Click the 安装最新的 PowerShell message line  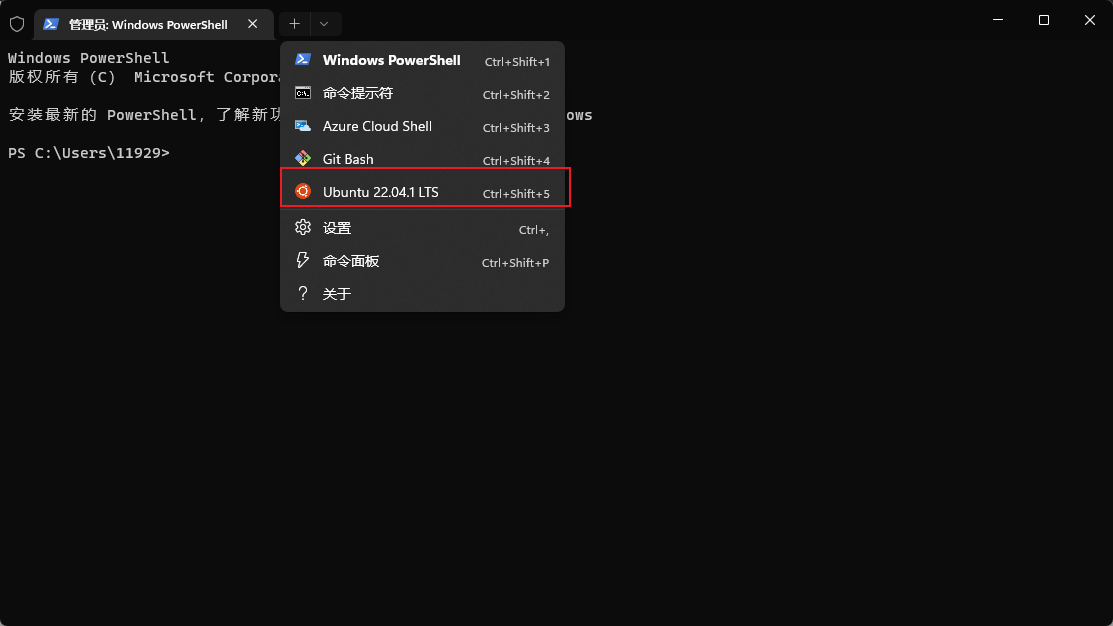(x=145, y=115)
